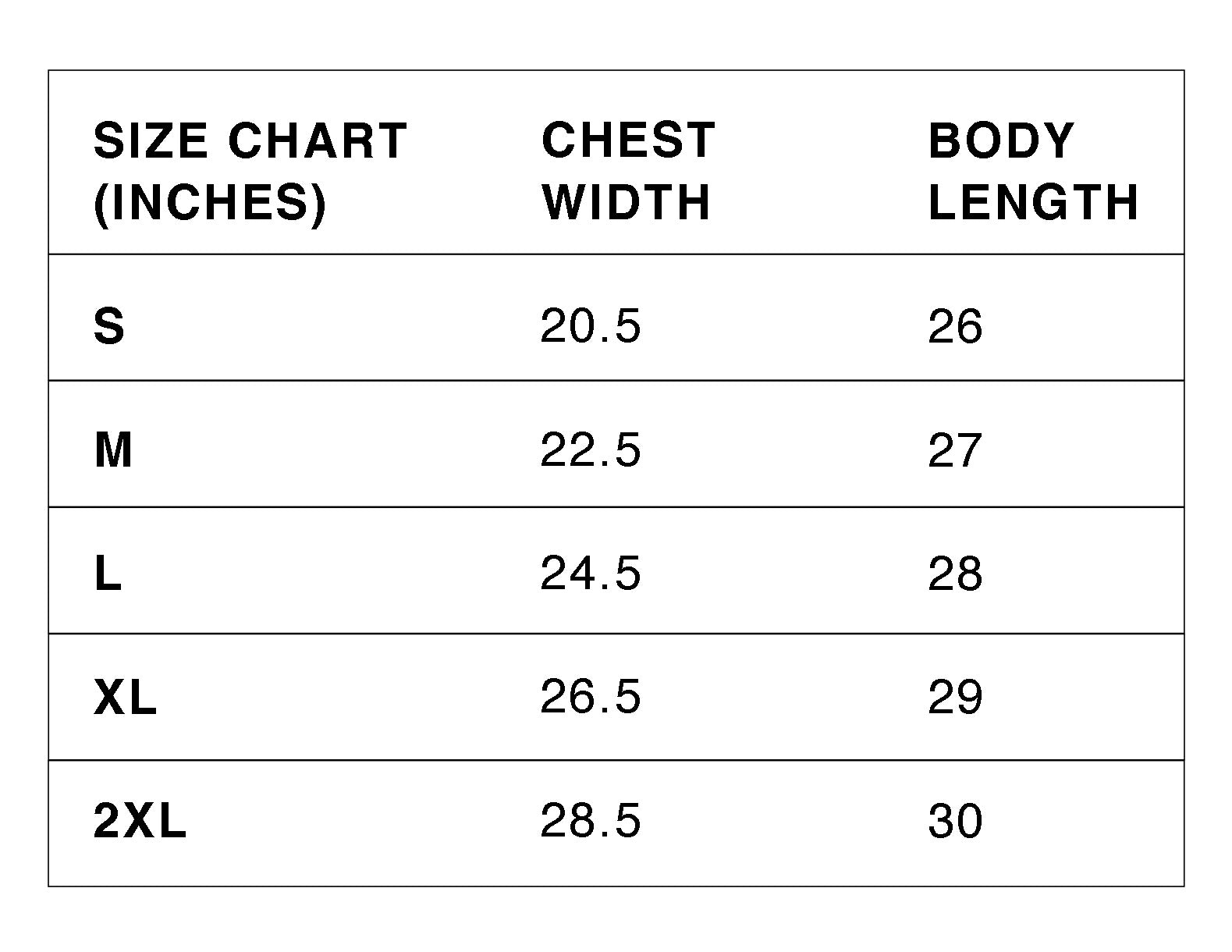The height and width of the screenshot is (952, 1232).
Task: Select the XL size row label
Action: (x=125, y=697)
